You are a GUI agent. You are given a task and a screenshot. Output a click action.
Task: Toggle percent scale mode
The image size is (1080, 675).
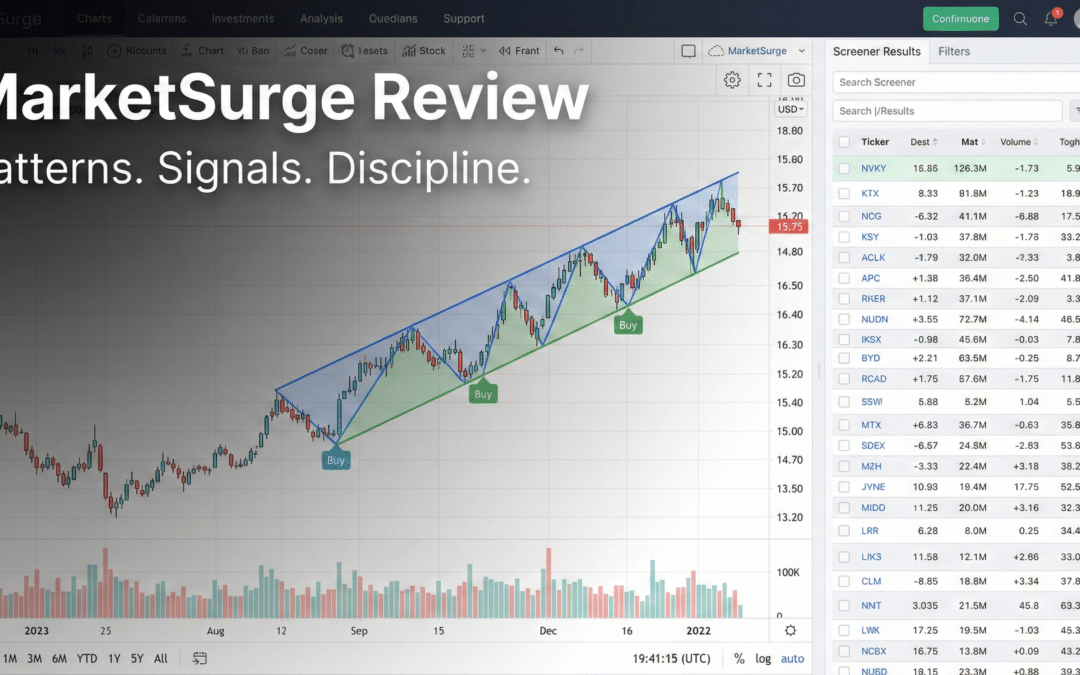tap(739, 658)
